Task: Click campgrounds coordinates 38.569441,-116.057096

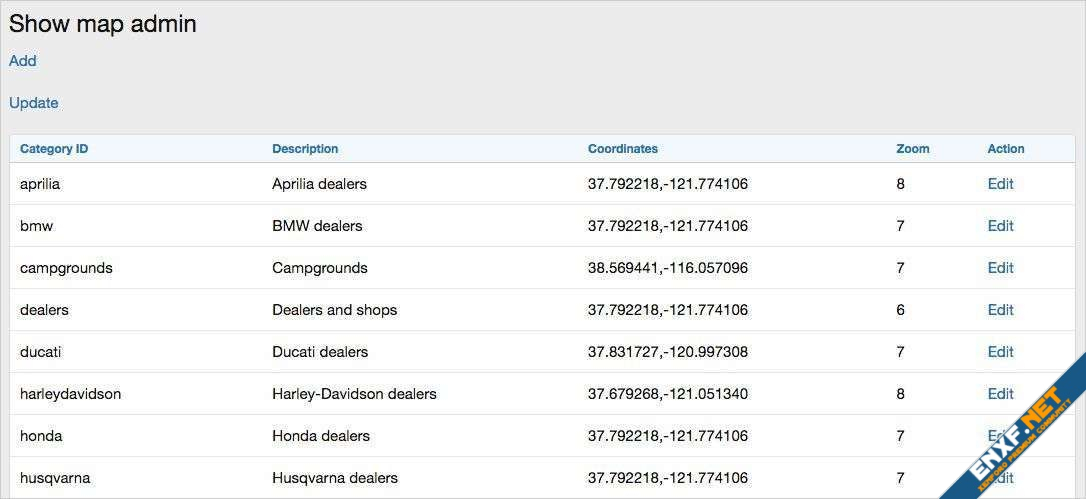Action: tap(668, 268)
